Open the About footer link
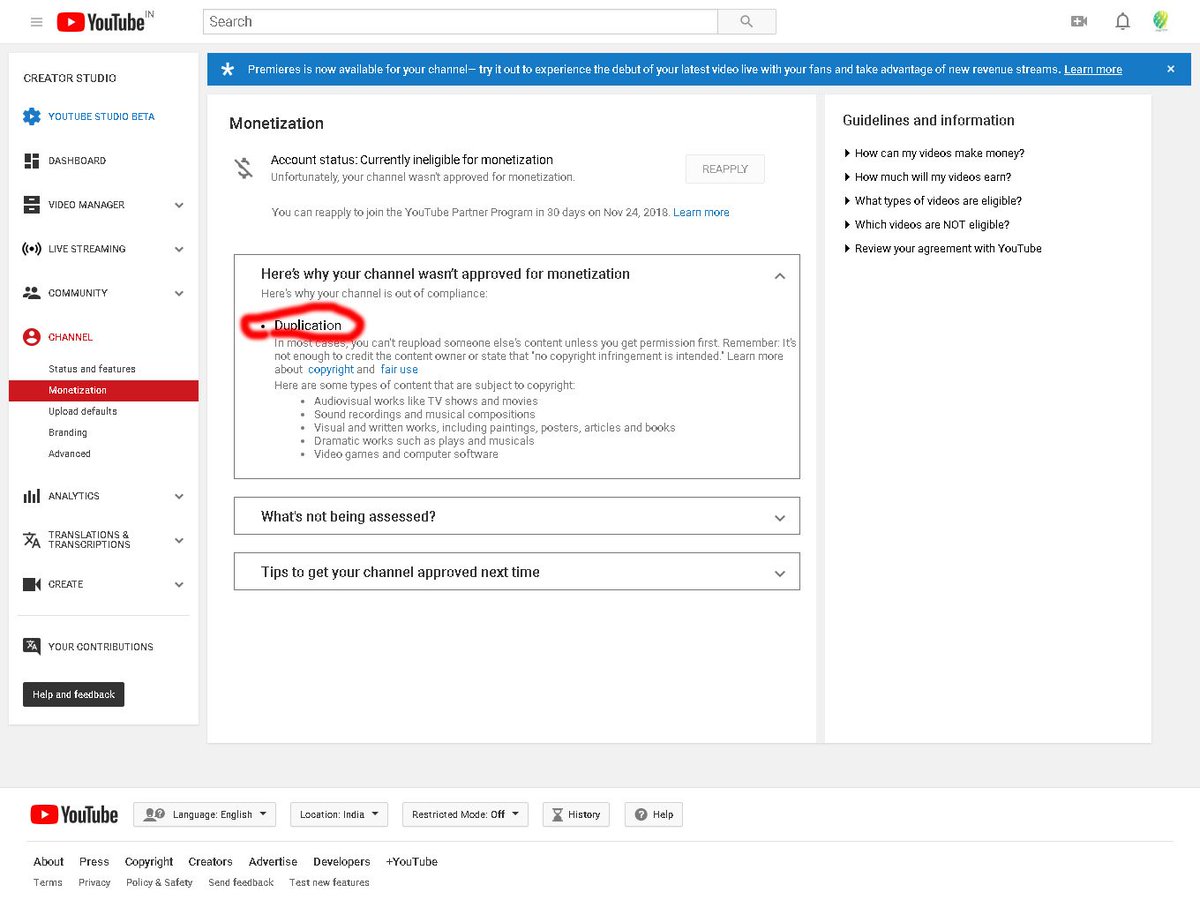The width and height of the screenshot is (1200, 915). tap(48, 861)
